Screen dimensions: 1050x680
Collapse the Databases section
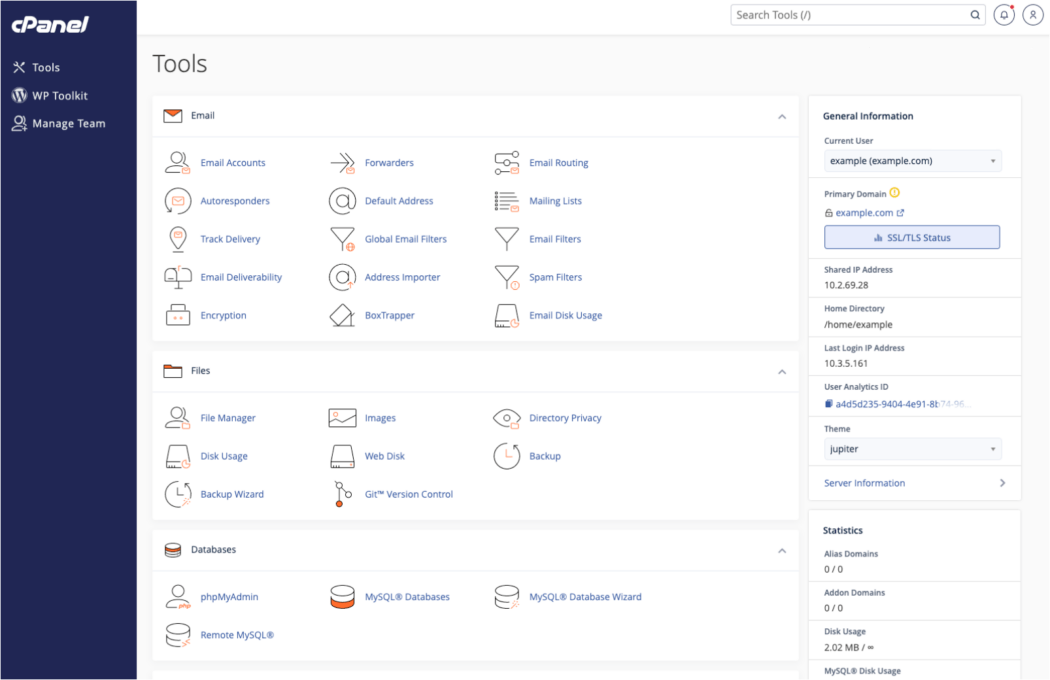[782, 550]
